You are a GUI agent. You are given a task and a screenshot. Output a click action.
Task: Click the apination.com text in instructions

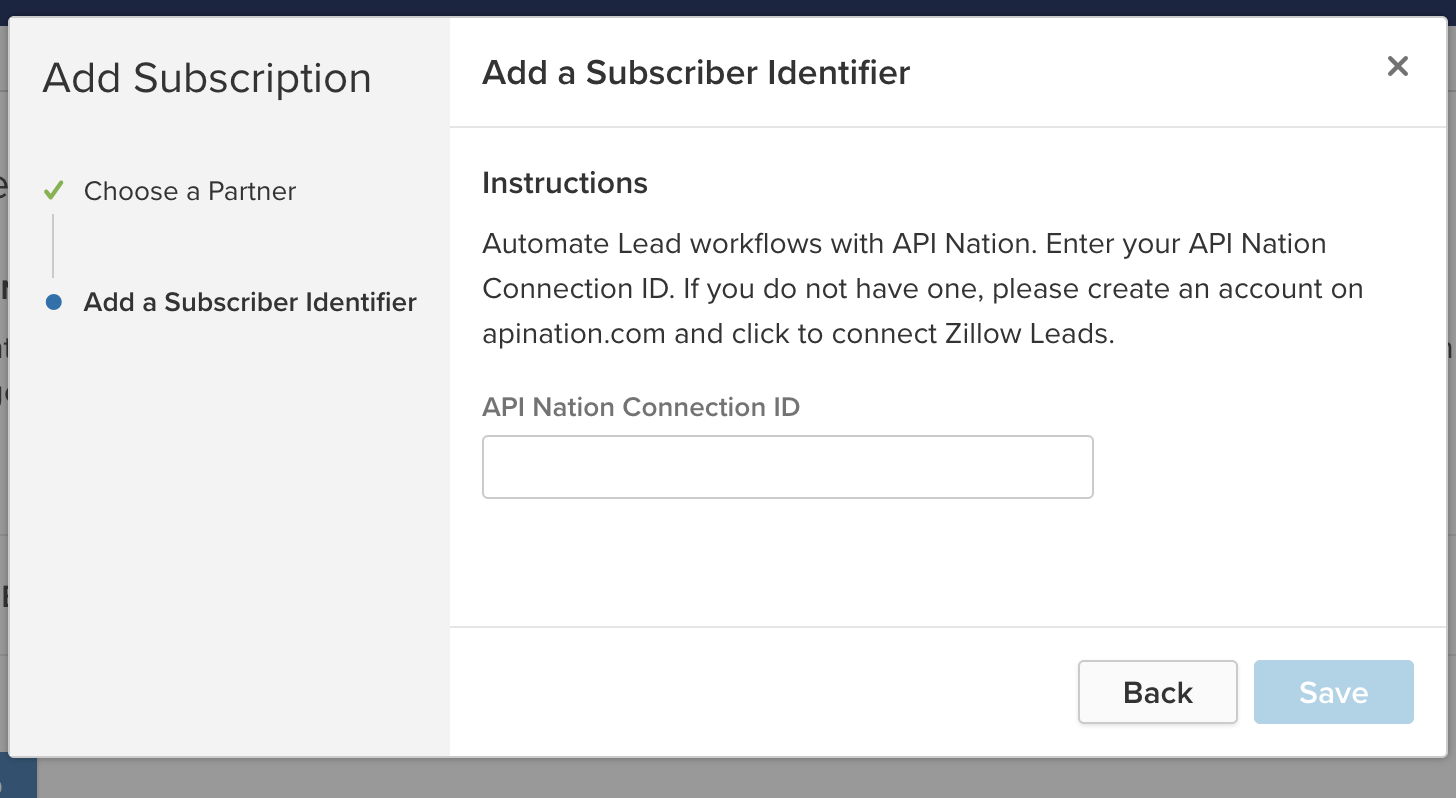click(x=574, y=333)
